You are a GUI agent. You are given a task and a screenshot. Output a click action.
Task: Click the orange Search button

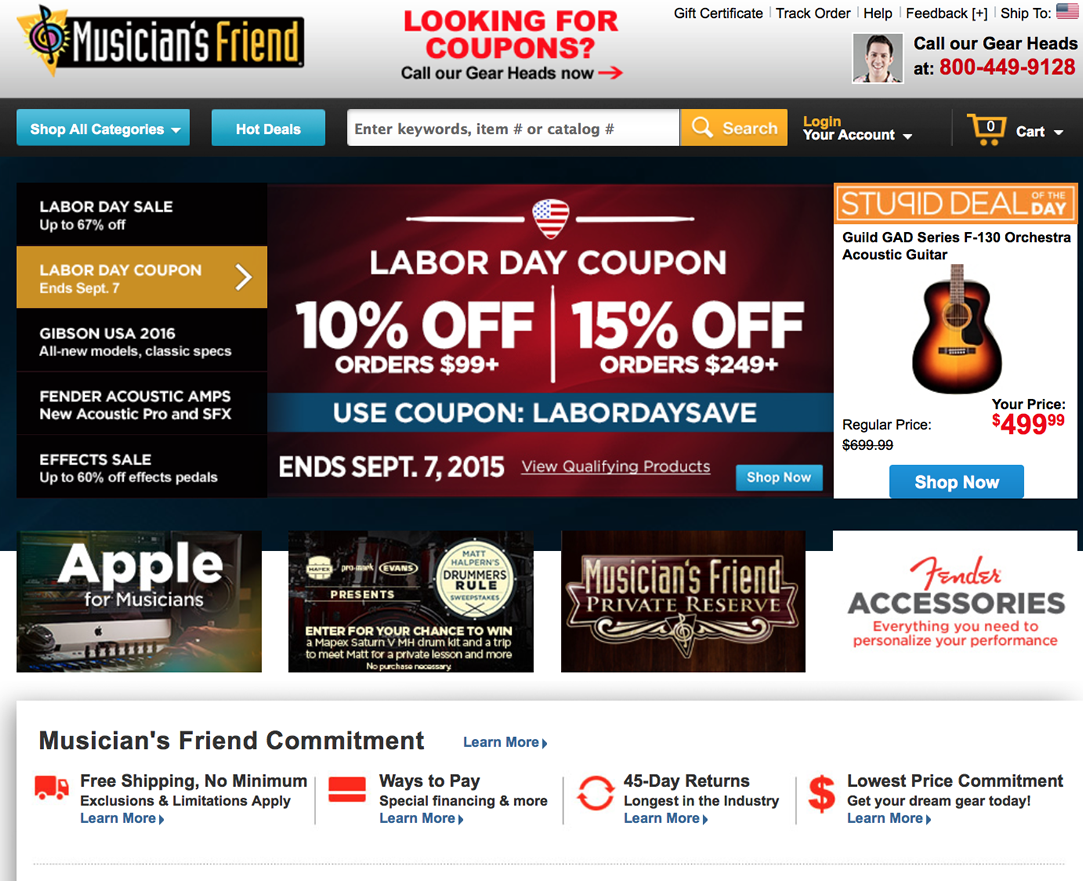(734, 128)
